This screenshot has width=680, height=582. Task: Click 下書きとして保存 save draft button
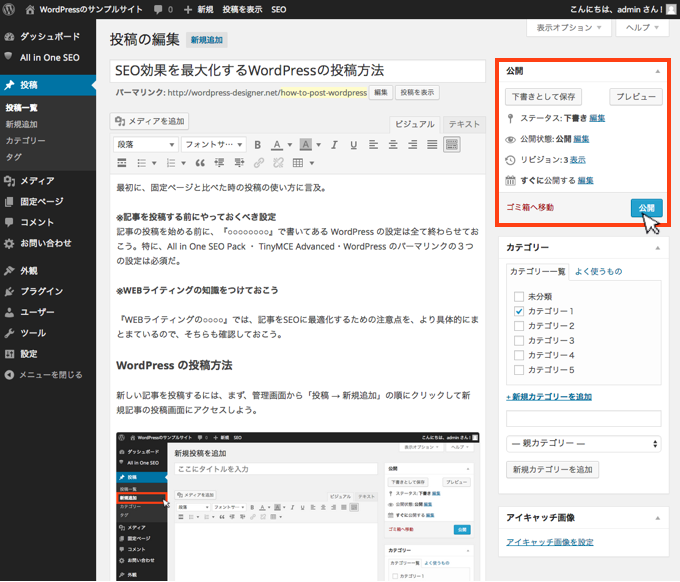click(x=543, y=97)
